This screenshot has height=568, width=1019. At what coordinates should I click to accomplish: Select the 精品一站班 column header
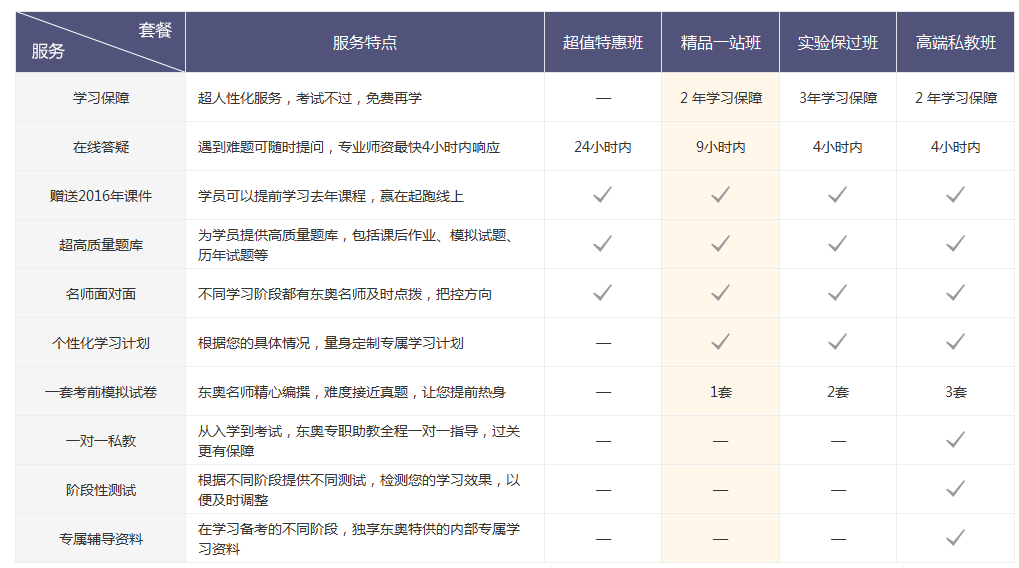coord(720,43)
